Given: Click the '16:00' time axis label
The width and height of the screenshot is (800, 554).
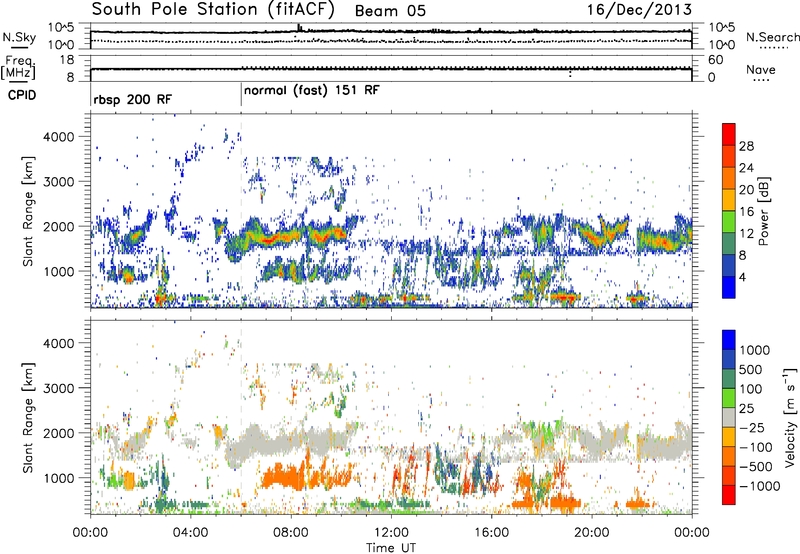Looking at the screenshot, I should coord(491,533).
